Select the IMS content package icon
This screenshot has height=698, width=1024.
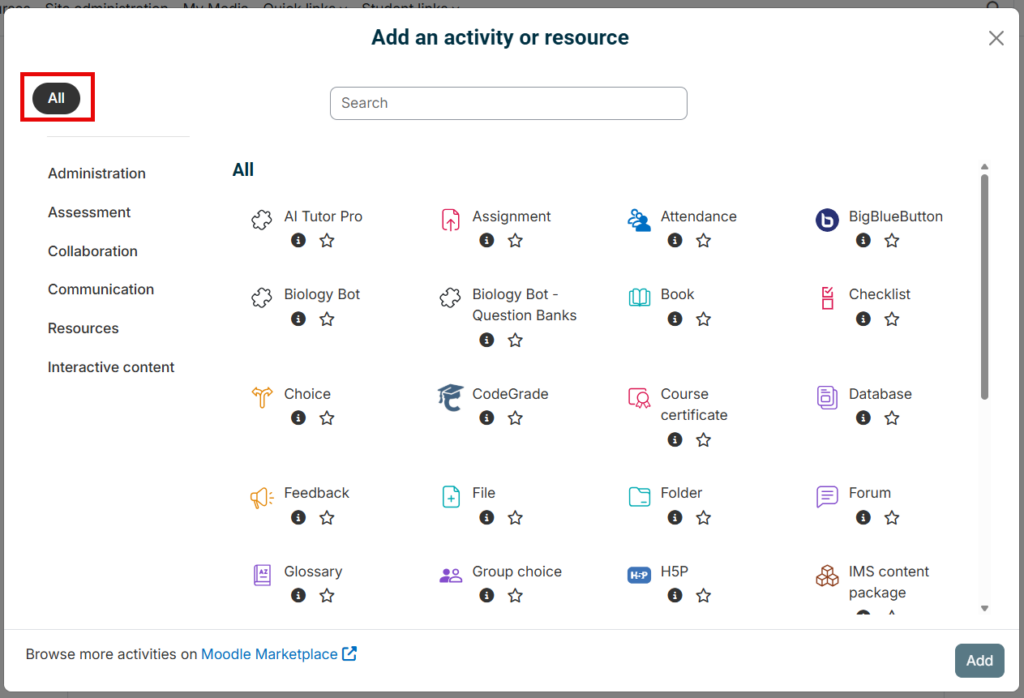[827, 575]
